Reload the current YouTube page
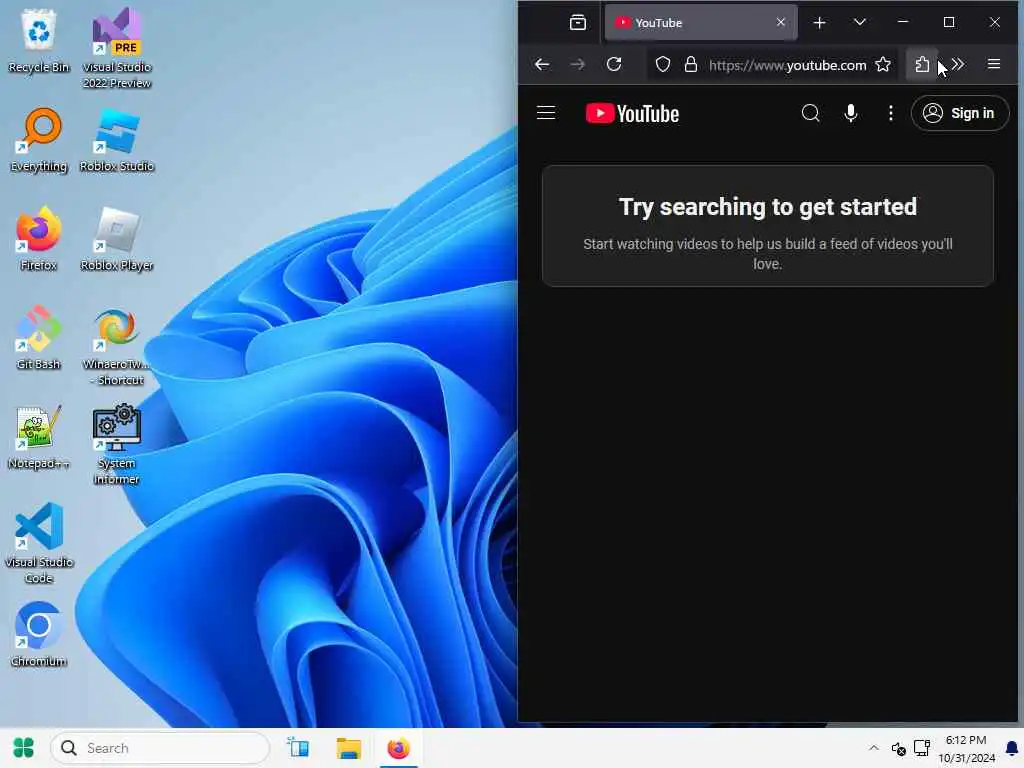 click(614, 64)
